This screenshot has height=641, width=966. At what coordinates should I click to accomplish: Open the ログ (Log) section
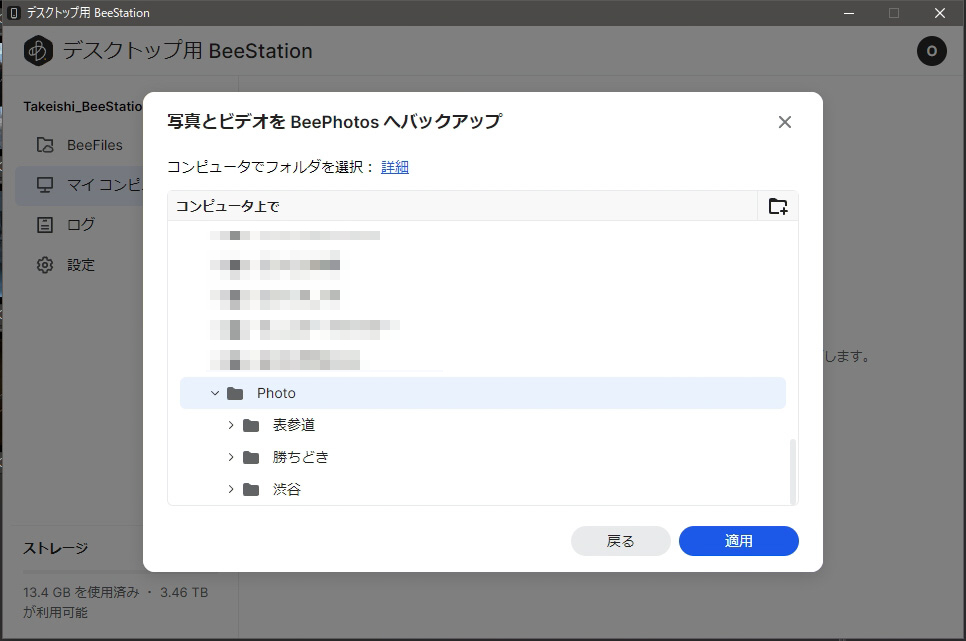click(x=81, y=224)
